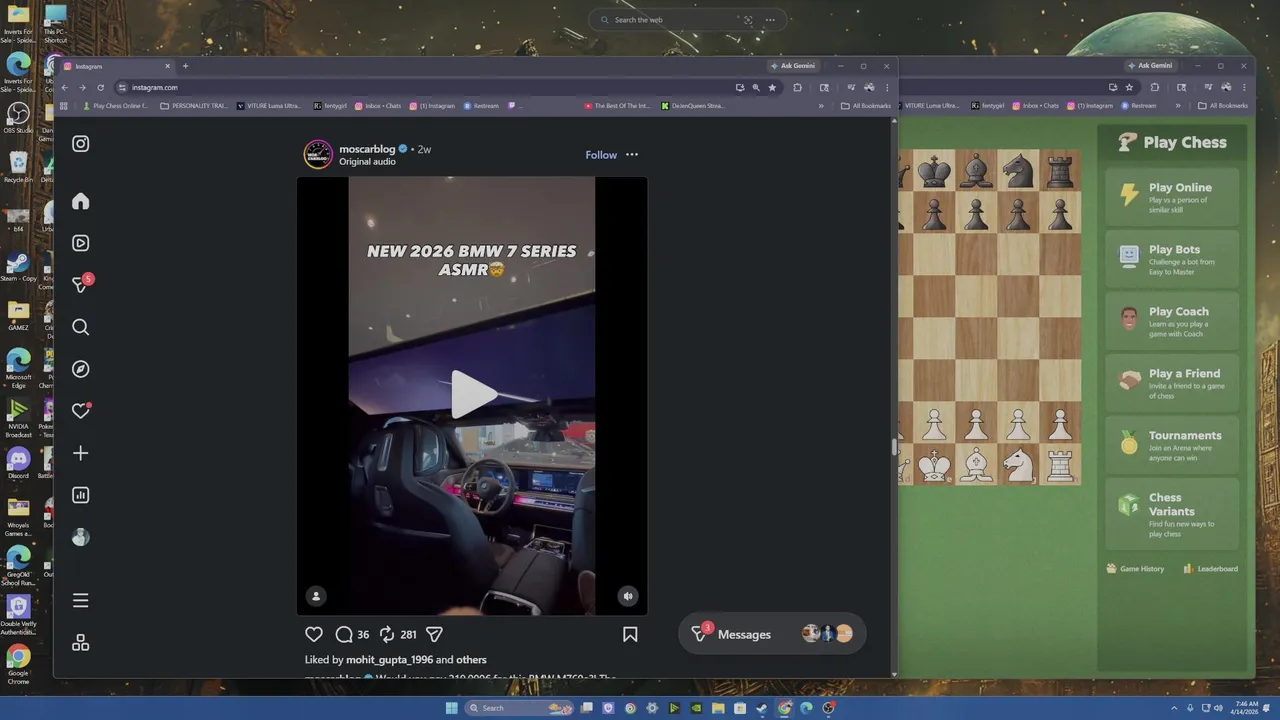Open Game History in the chess window
Viewport: 1280px width, 720px height.
pyautogui.click(x=1135, y=569)
